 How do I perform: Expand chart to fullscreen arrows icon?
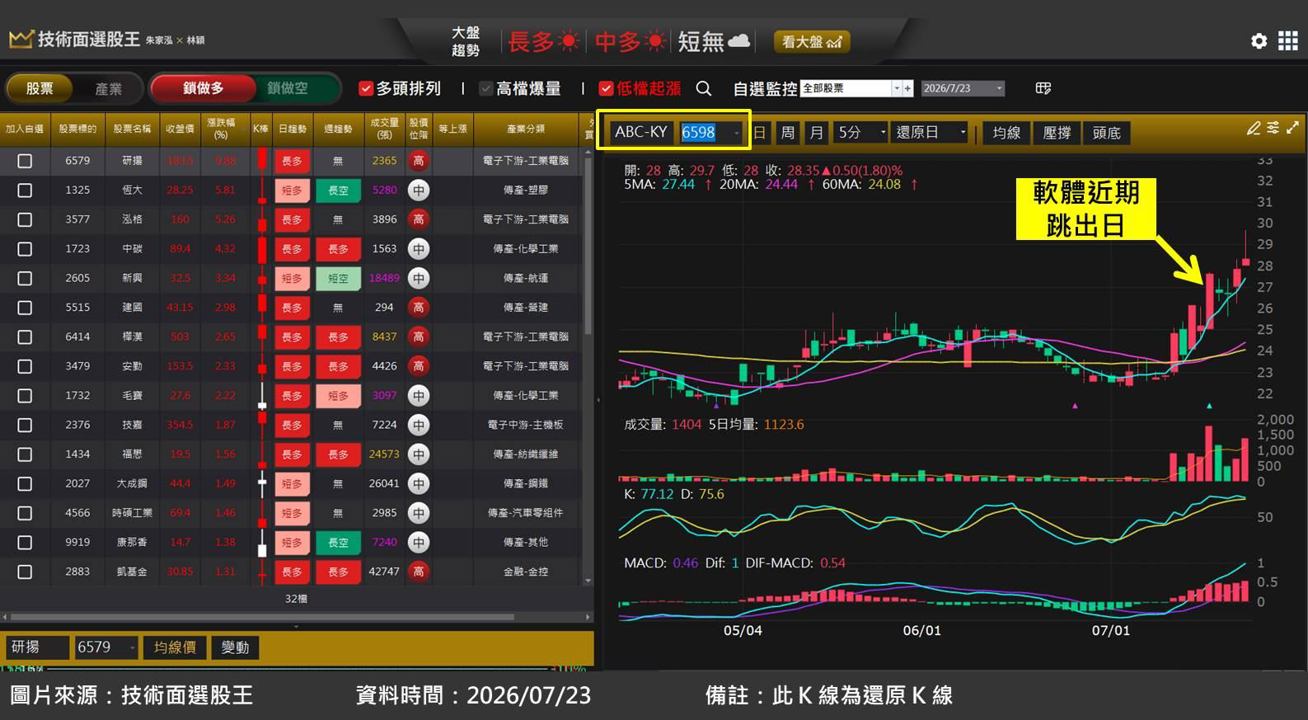pyautogui.click(x=1293, y=128)
